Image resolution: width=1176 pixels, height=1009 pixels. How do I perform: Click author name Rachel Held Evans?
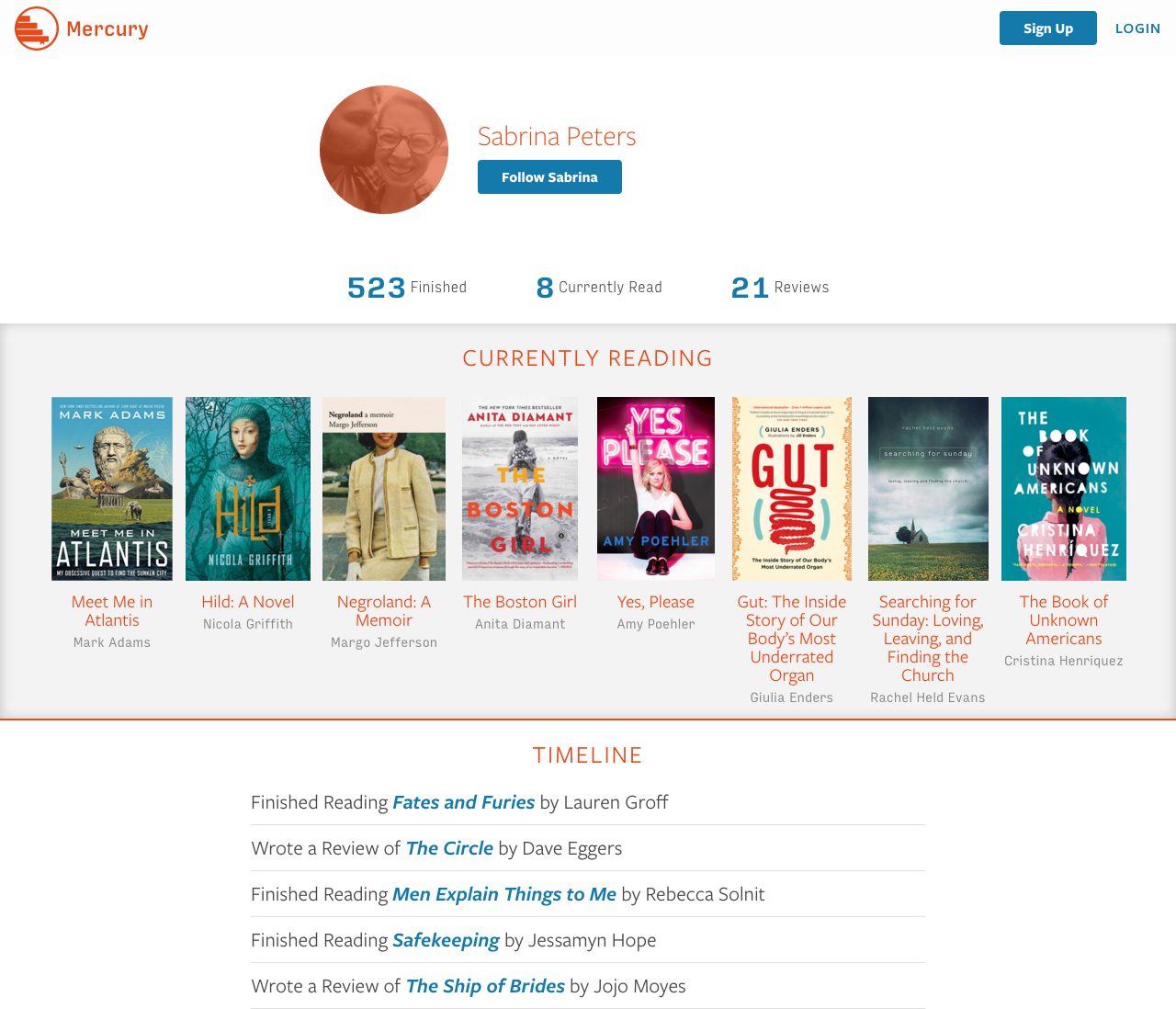[928, 697]
